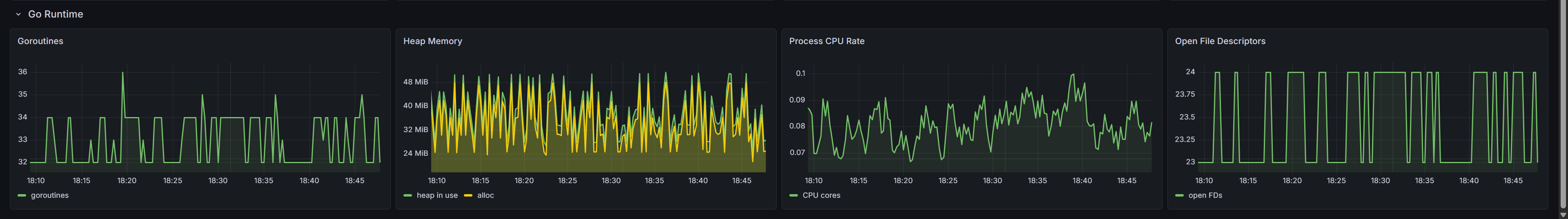Click the Go Runtime row title

pos(56,14)
